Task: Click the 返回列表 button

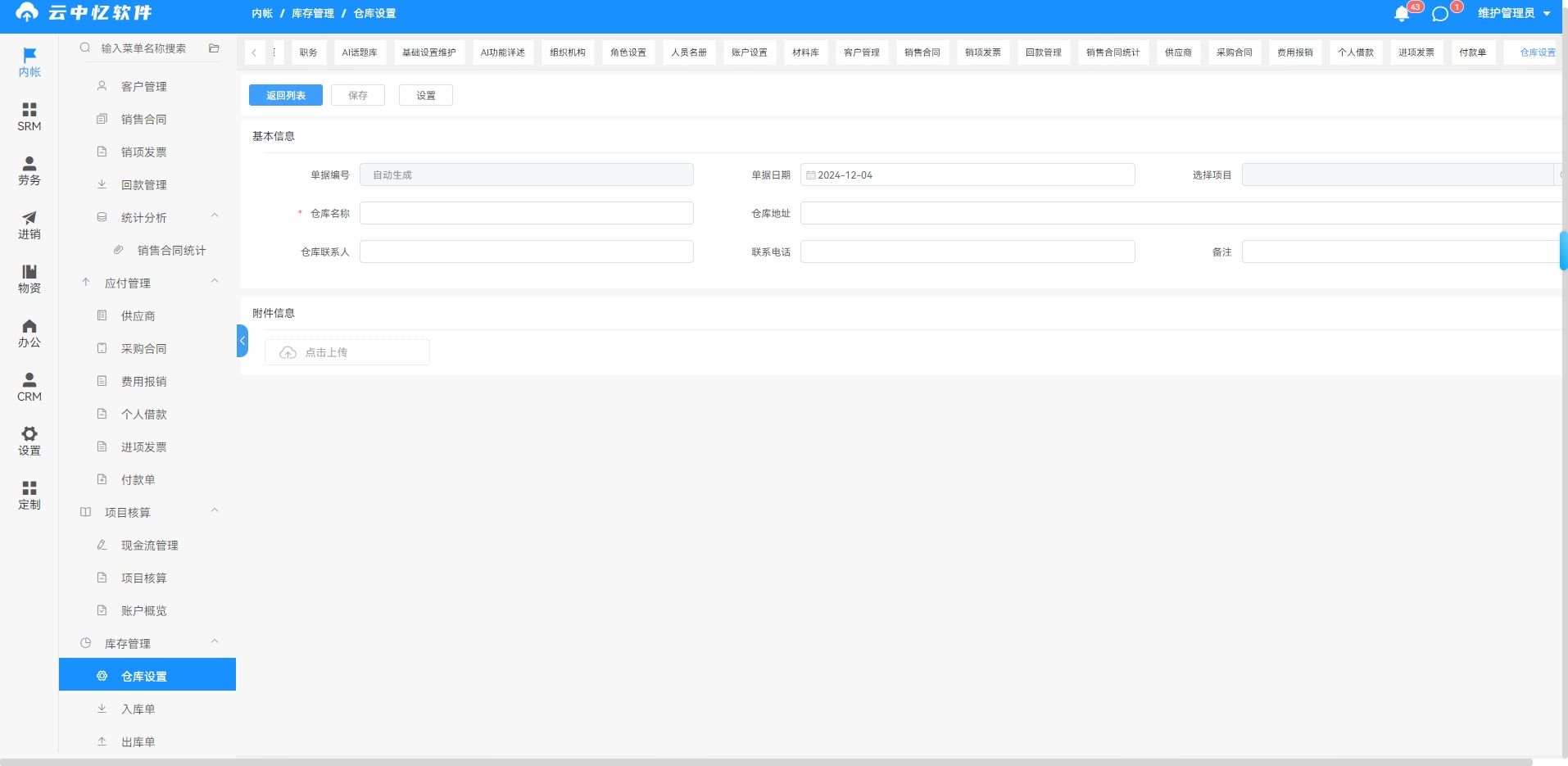Action: (286, 95)
